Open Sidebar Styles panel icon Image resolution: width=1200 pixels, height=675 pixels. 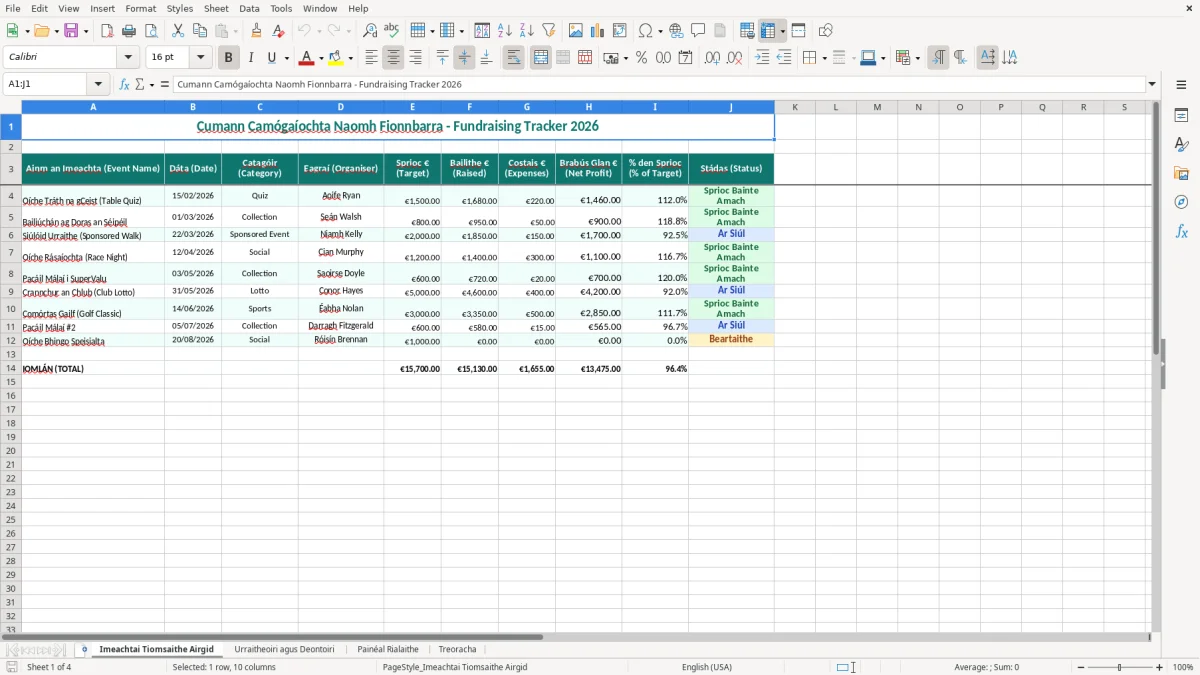click(x=1181, y=145)
